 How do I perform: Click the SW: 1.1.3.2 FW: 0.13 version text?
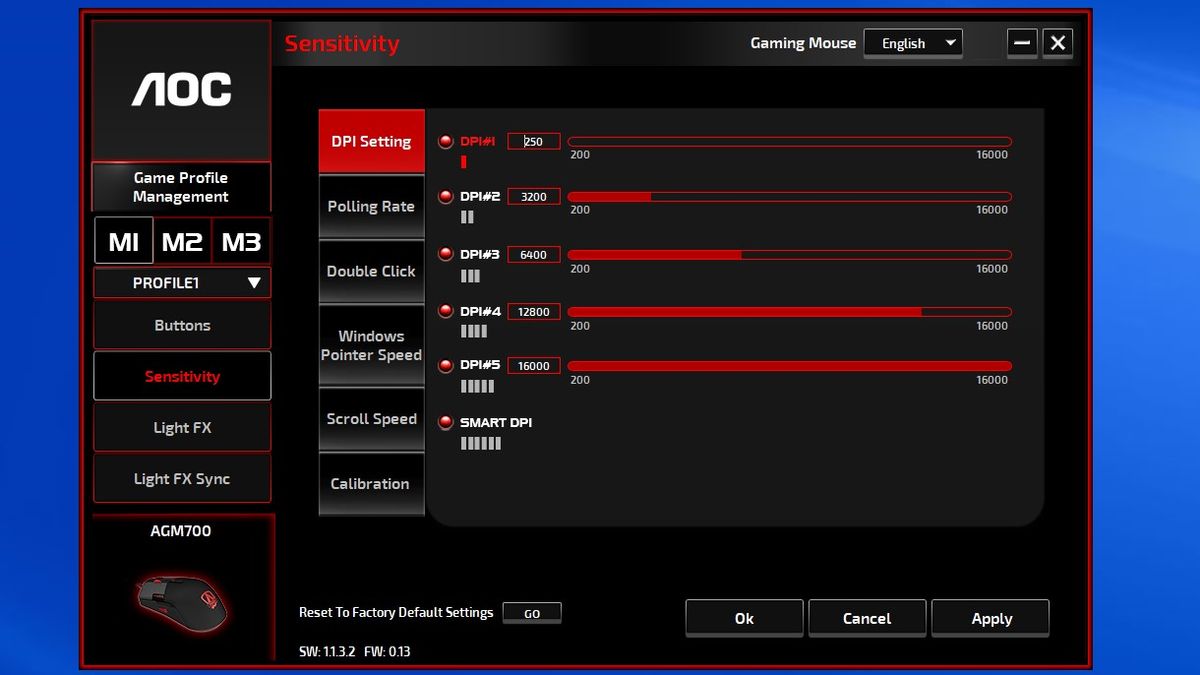coord(355,651)
